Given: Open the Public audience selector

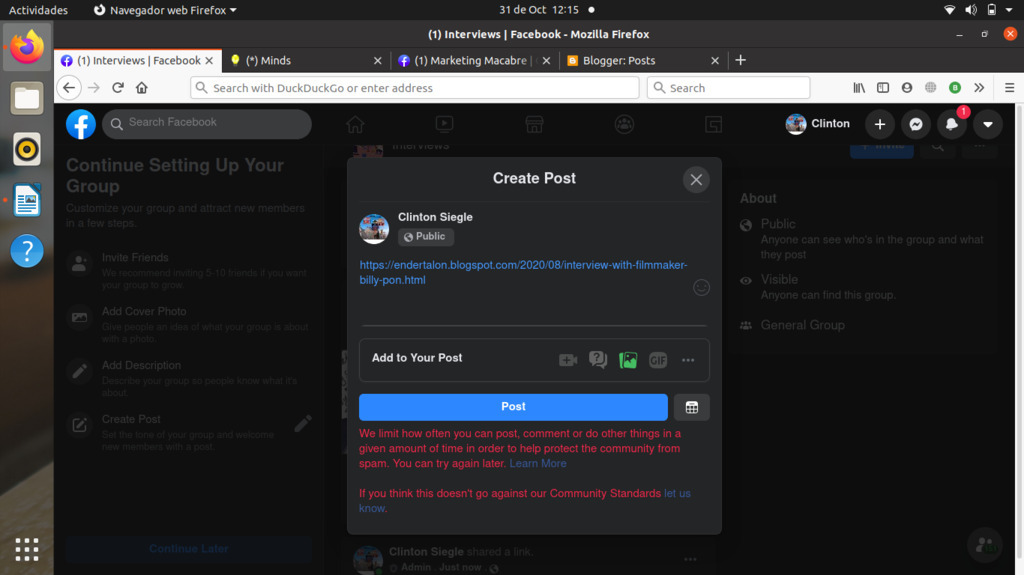Looking at the screenshot, I should point(426,237).
